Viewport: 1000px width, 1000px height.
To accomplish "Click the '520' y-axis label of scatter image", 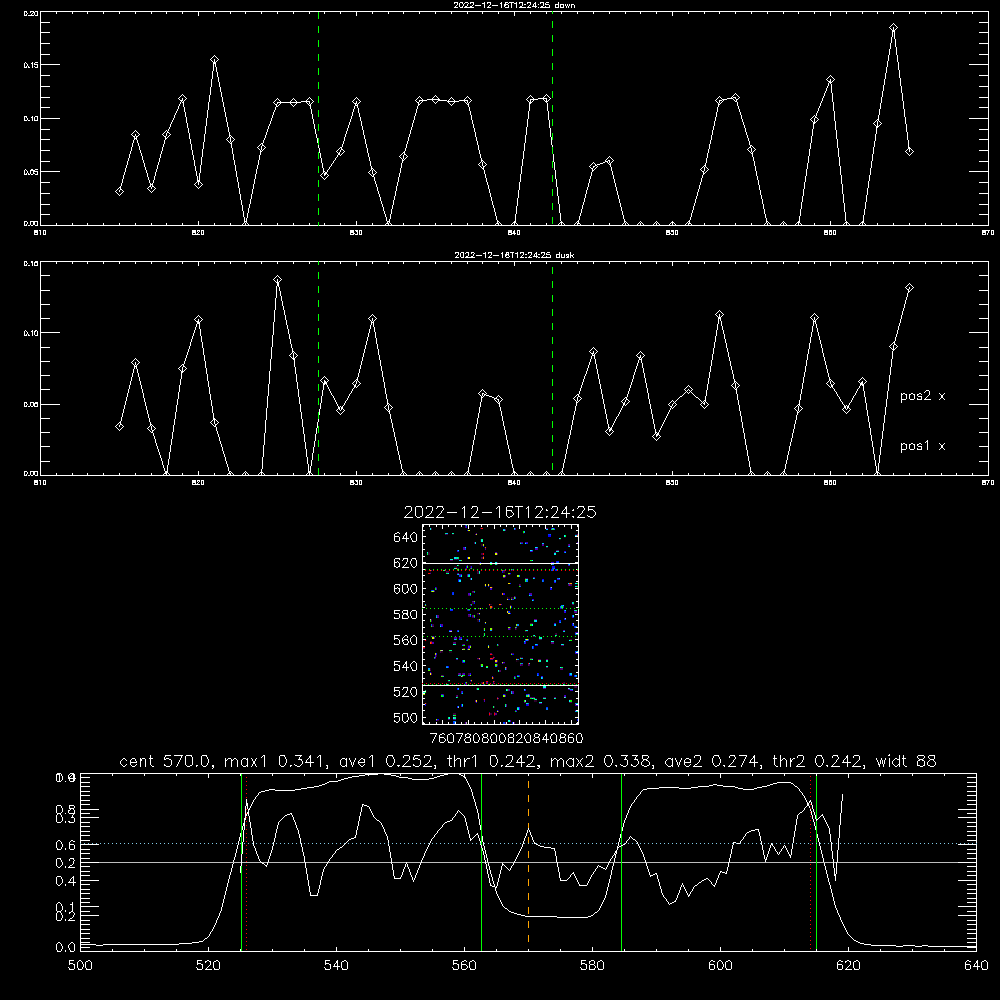I will coord(406,692).
